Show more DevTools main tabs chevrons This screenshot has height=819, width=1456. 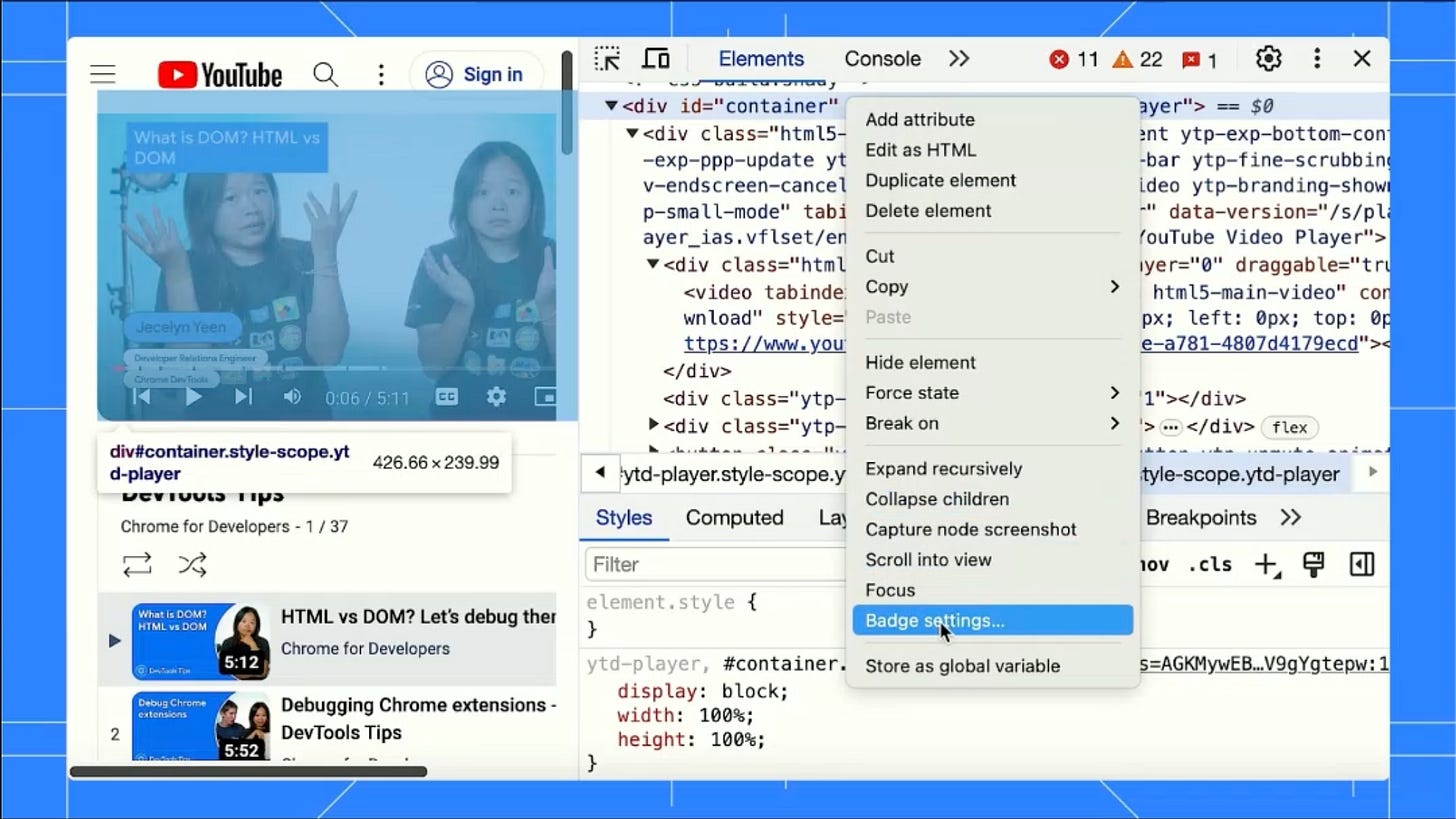[x=959, y=59]
